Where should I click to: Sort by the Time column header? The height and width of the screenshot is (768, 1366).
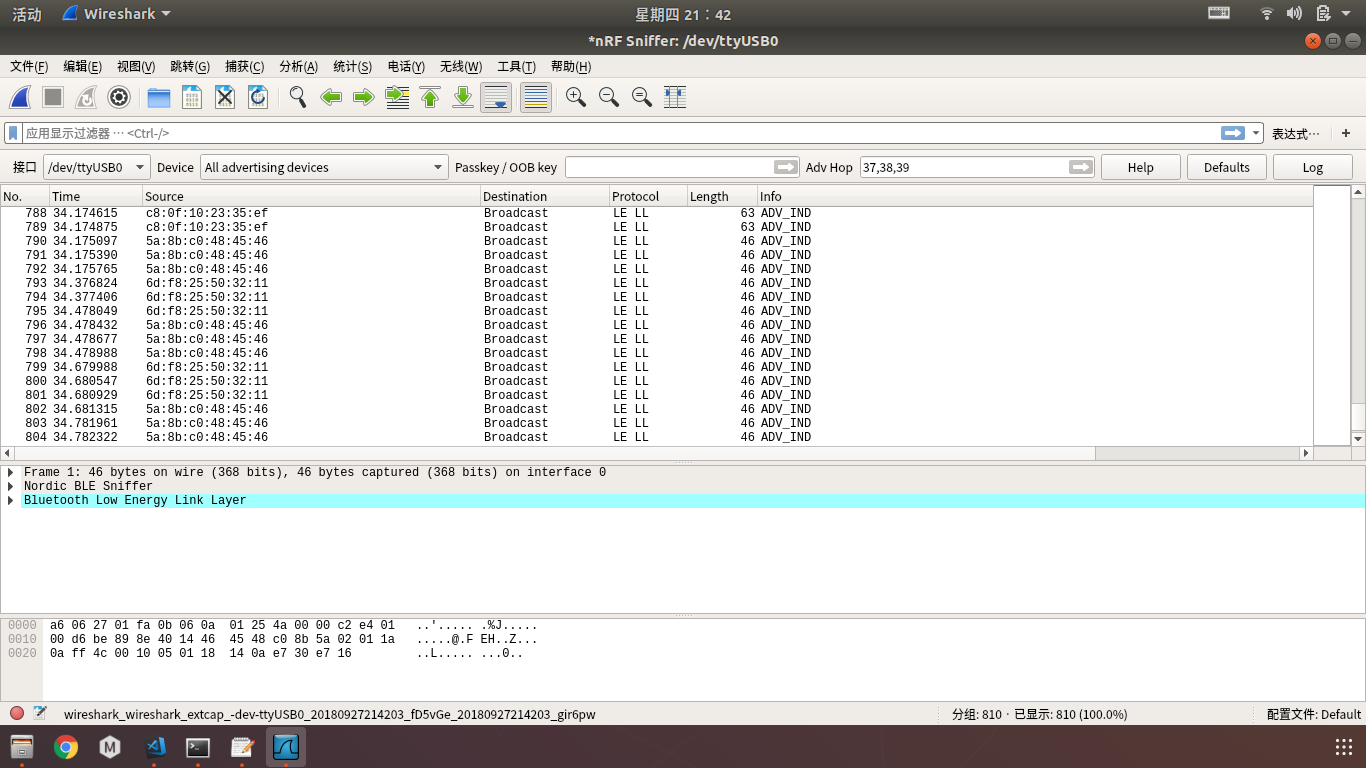point(96,196)
